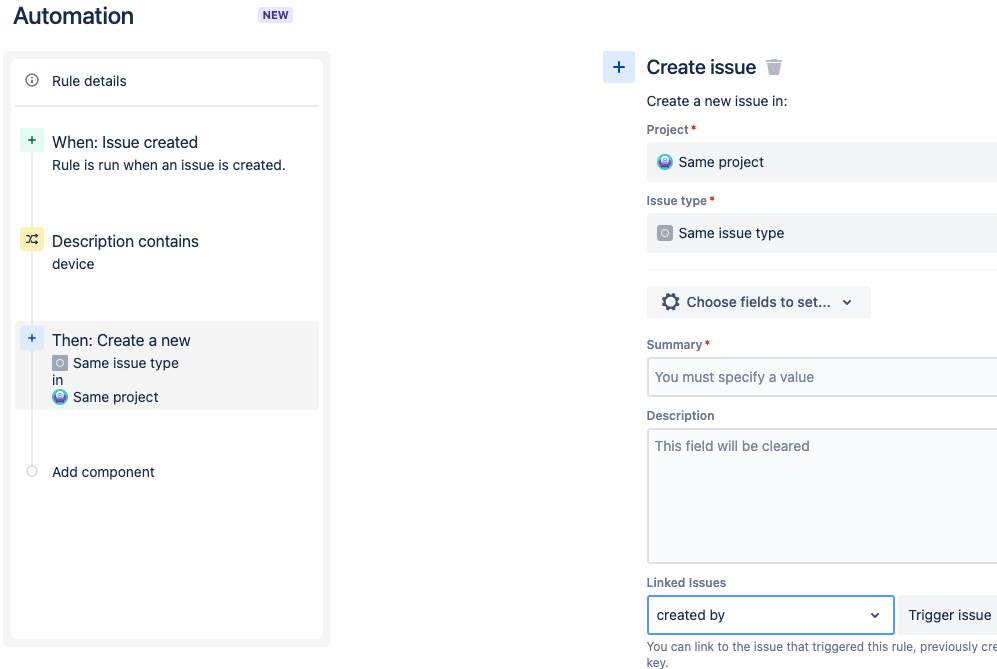Click Add component
Image resolution: width=997 pixels, height=669 pixels.
[x=103, y=472]
